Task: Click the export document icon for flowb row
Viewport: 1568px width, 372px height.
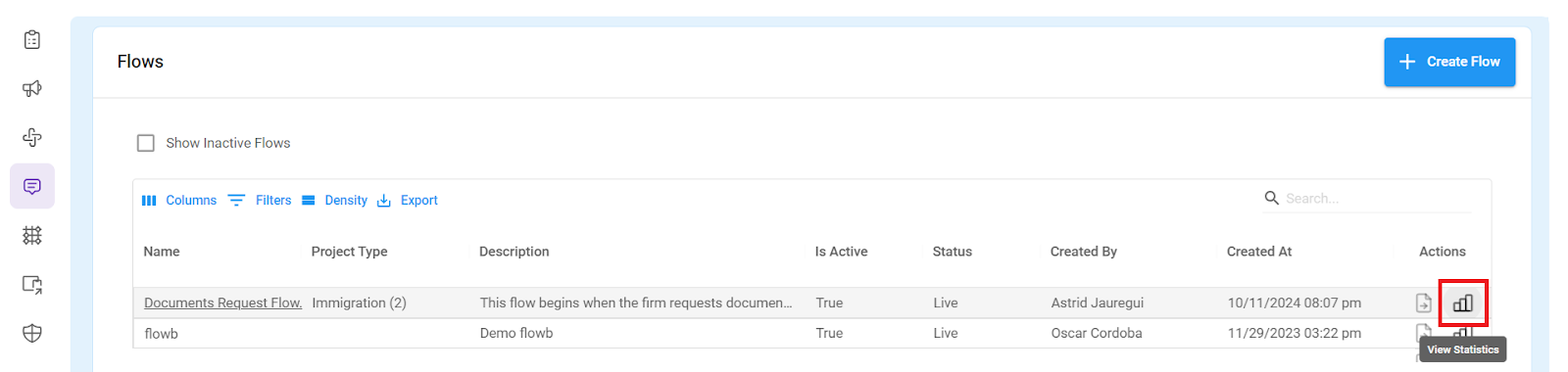Action: [1423, 333]
